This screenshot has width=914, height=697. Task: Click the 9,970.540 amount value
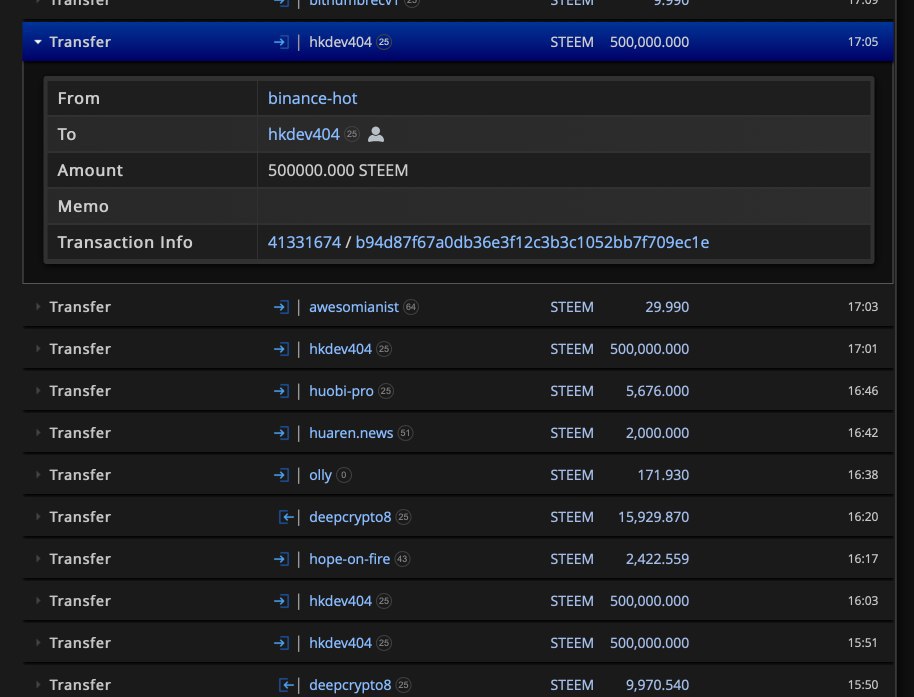pyautogui.click(x=658, y=684)
